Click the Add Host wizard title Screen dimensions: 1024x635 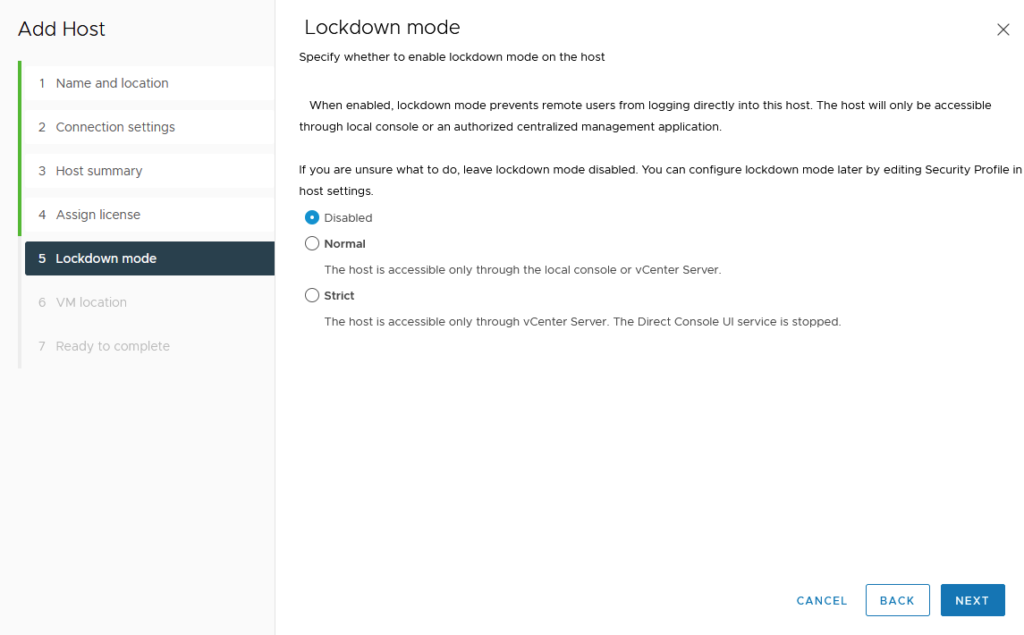(62, 29)
